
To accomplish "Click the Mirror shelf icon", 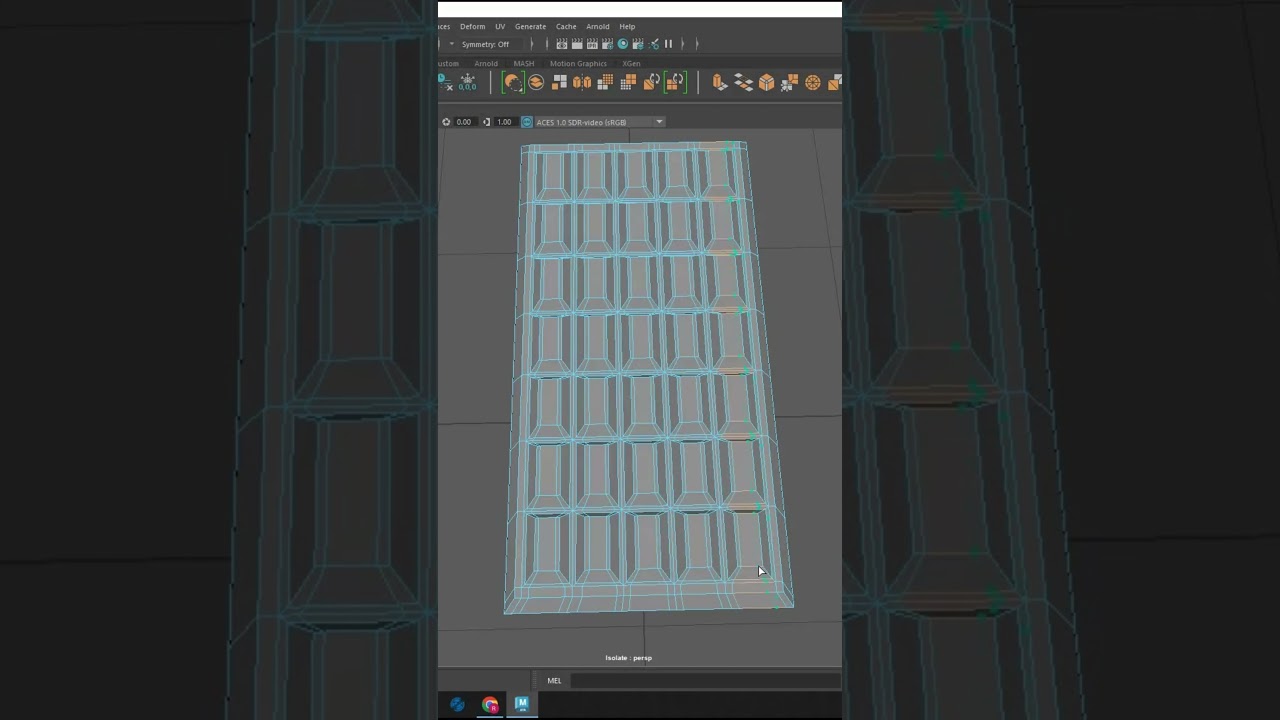I will 582,82.
